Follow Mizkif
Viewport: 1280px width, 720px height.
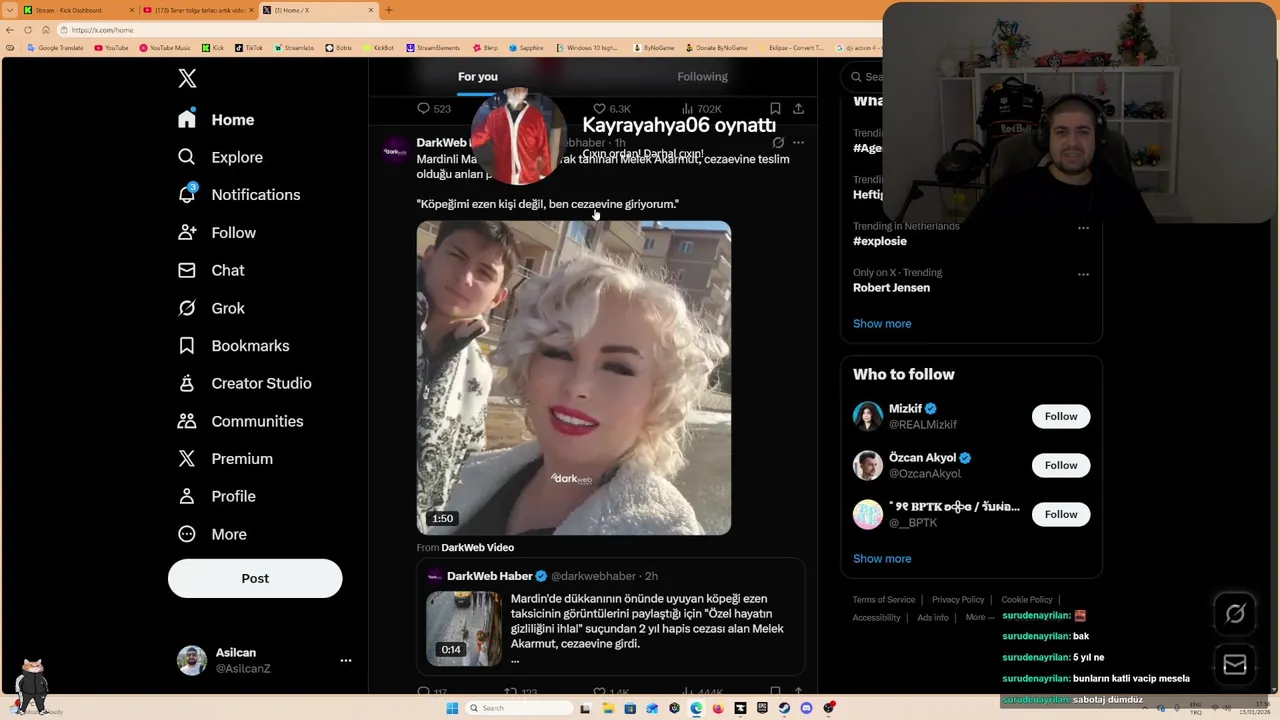1061,416
